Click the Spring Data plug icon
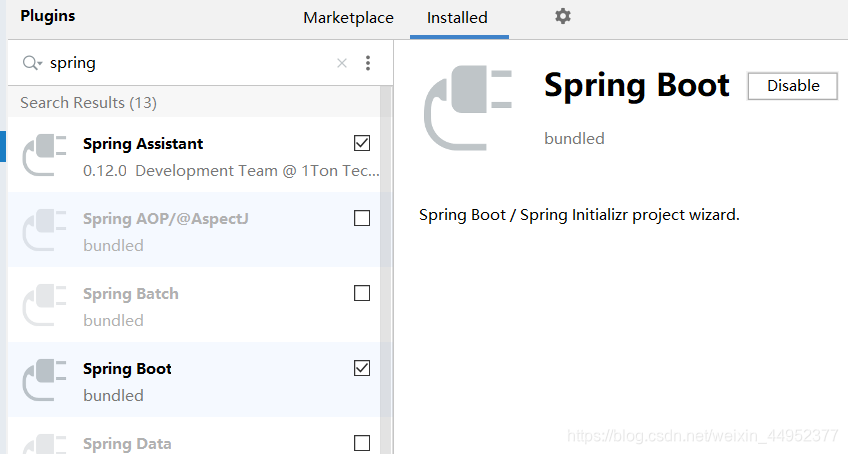 [44, 444]
